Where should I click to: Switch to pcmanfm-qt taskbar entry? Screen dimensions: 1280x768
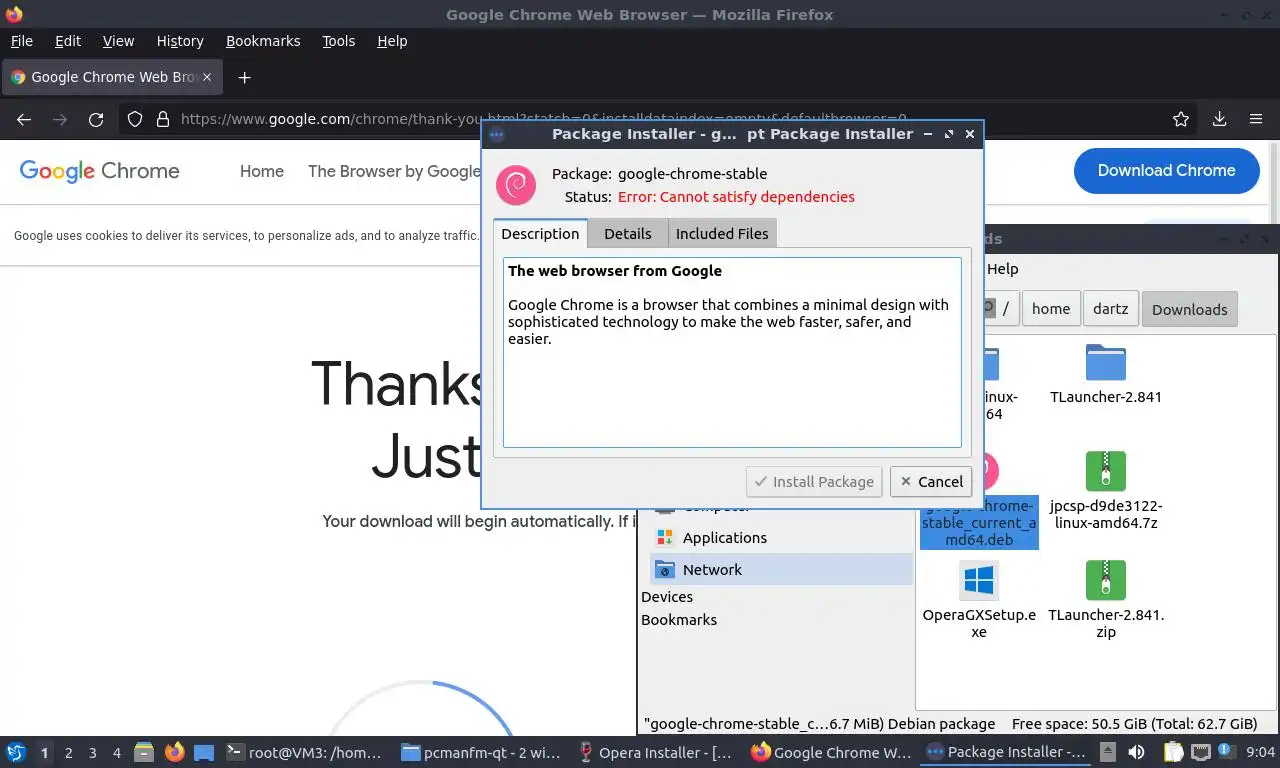tap(481, 752)
